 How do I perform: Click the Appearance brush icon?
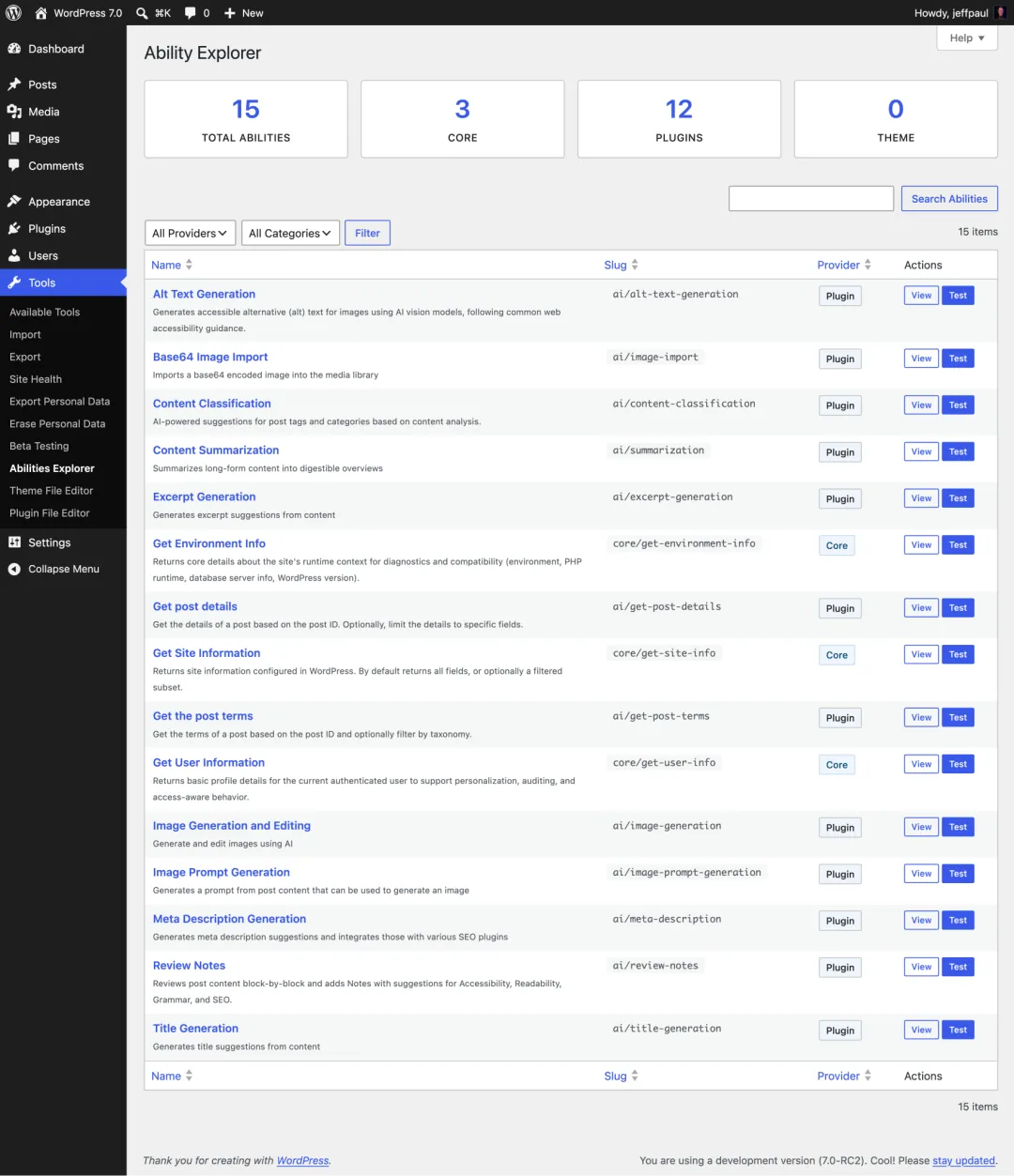click(14, 202)
